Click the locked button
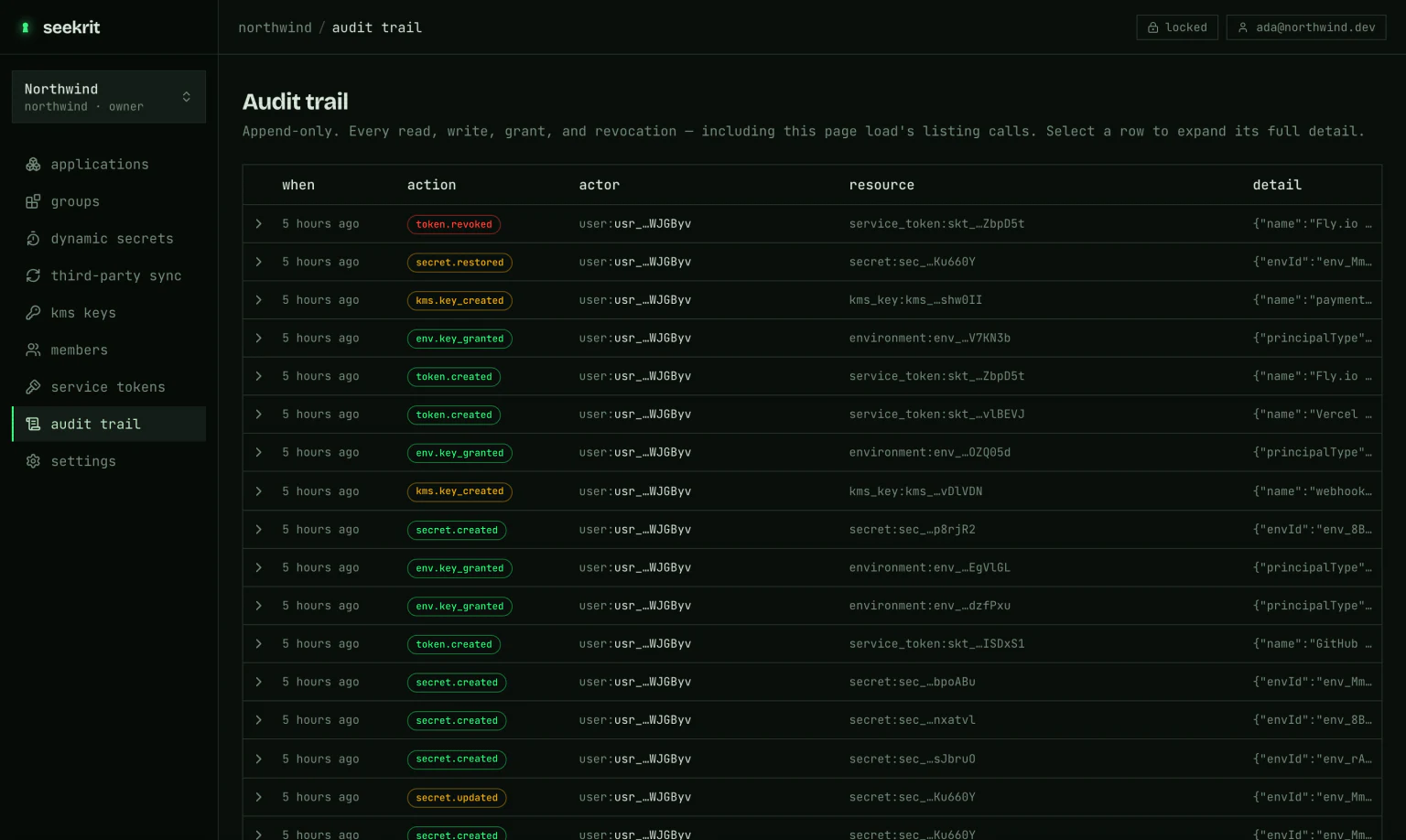Image resolution: width=1406 pixels, height=840 pixels. pos(1177,27)
